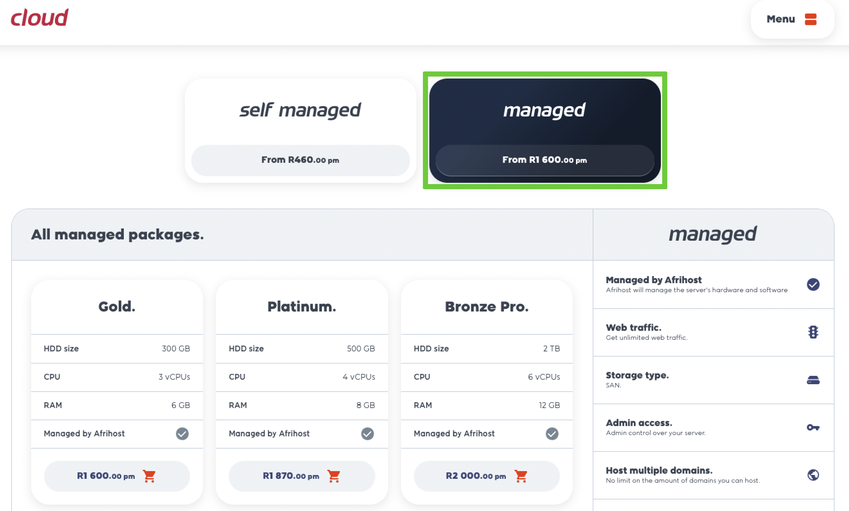Click the Admin access key icon
Viewport: 849px width, 511px height.
point(813,427)
